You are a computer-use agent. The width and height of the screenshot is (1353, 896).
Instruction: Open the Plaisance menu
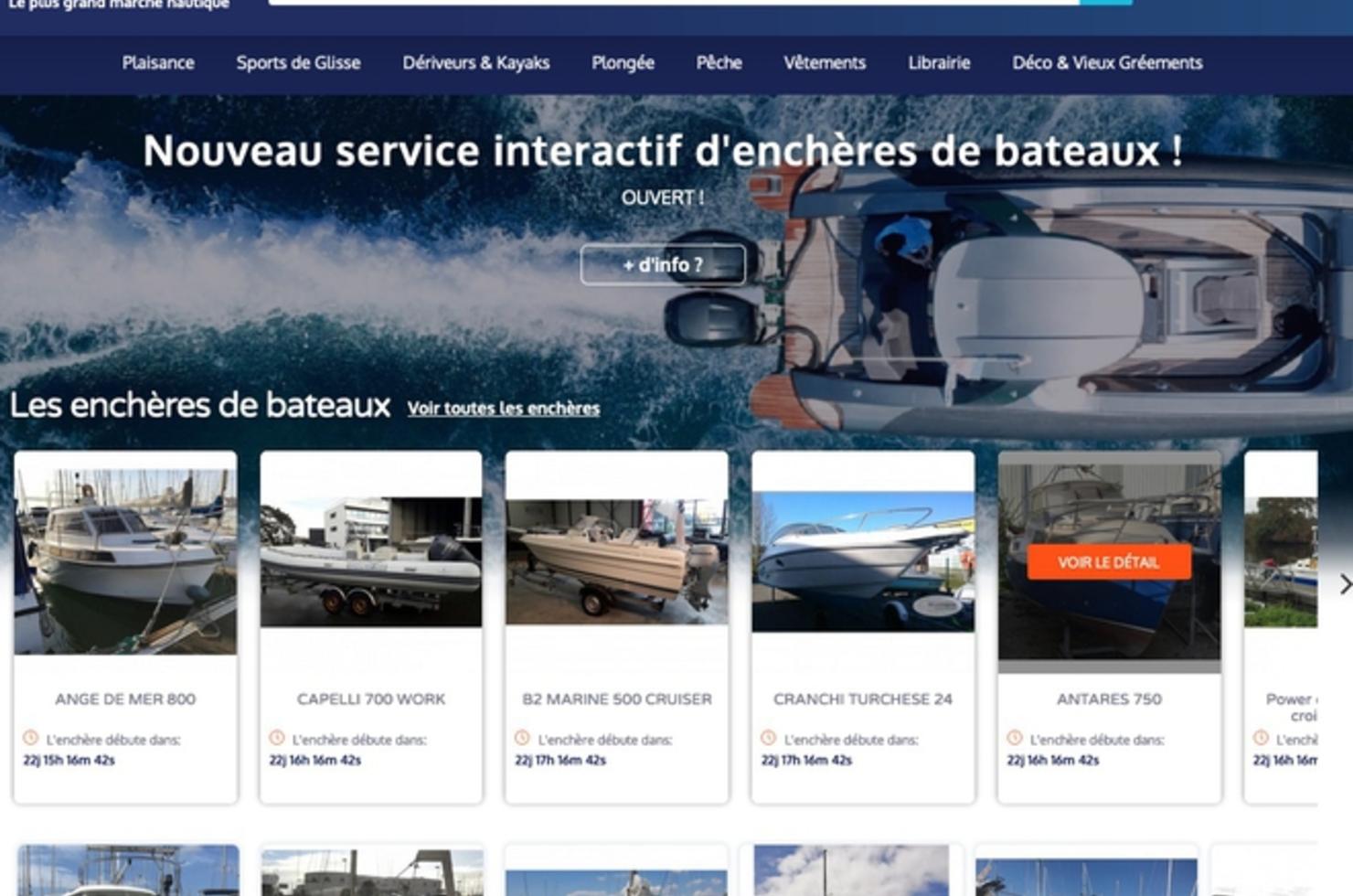coord(158,63)
